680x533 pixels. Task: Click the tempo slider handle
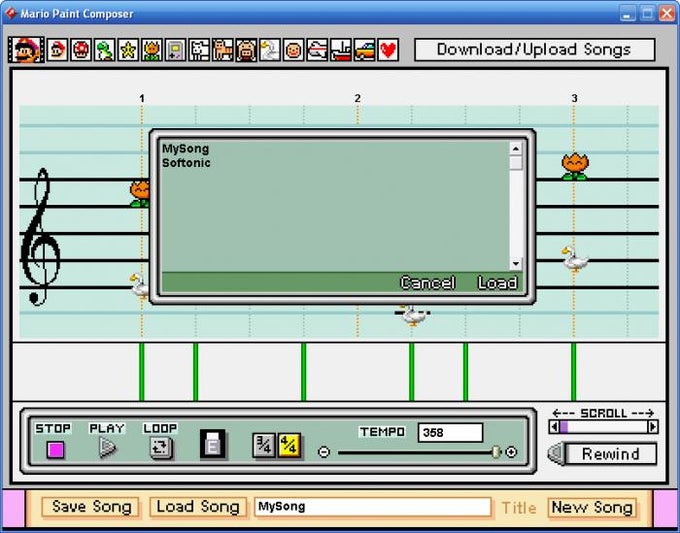(x=496, y=452)
